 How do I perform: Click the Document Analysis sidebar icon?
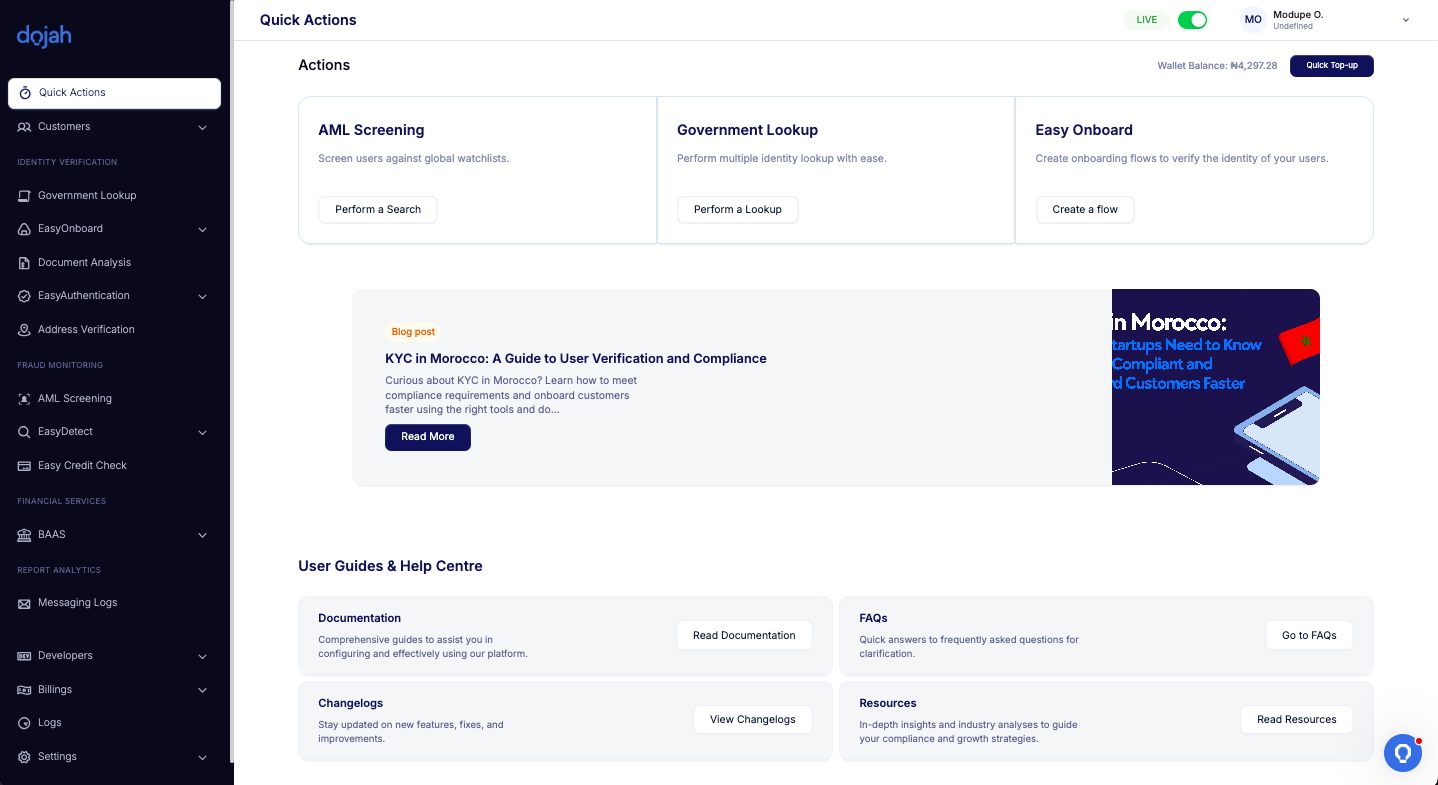25,263
